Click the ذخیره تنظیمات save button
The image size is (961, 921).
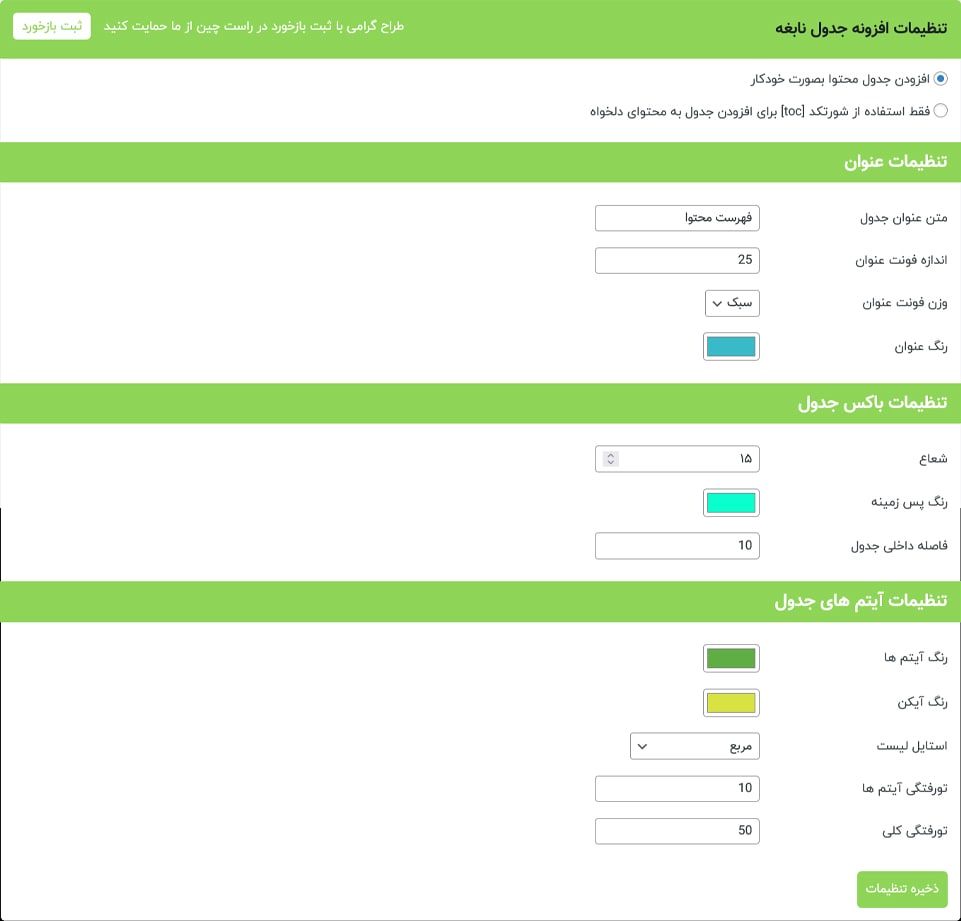[902, 889]
